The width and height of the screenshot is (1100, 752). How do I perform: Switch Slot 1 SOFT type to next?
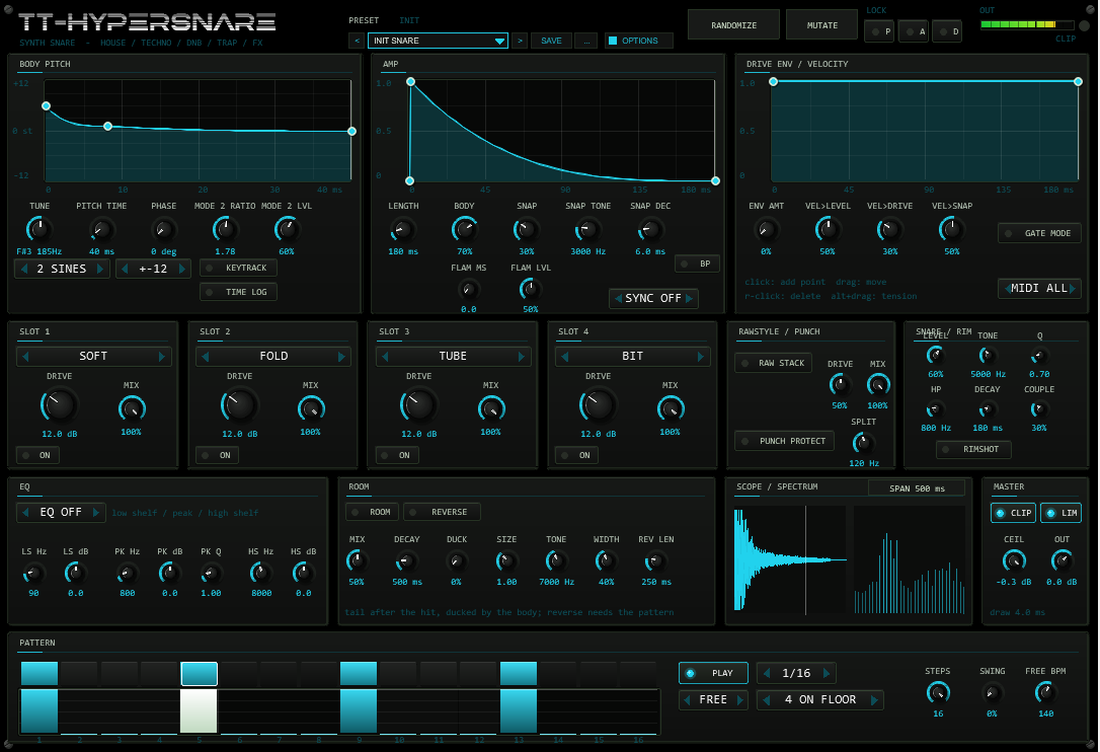coord(161,356)
